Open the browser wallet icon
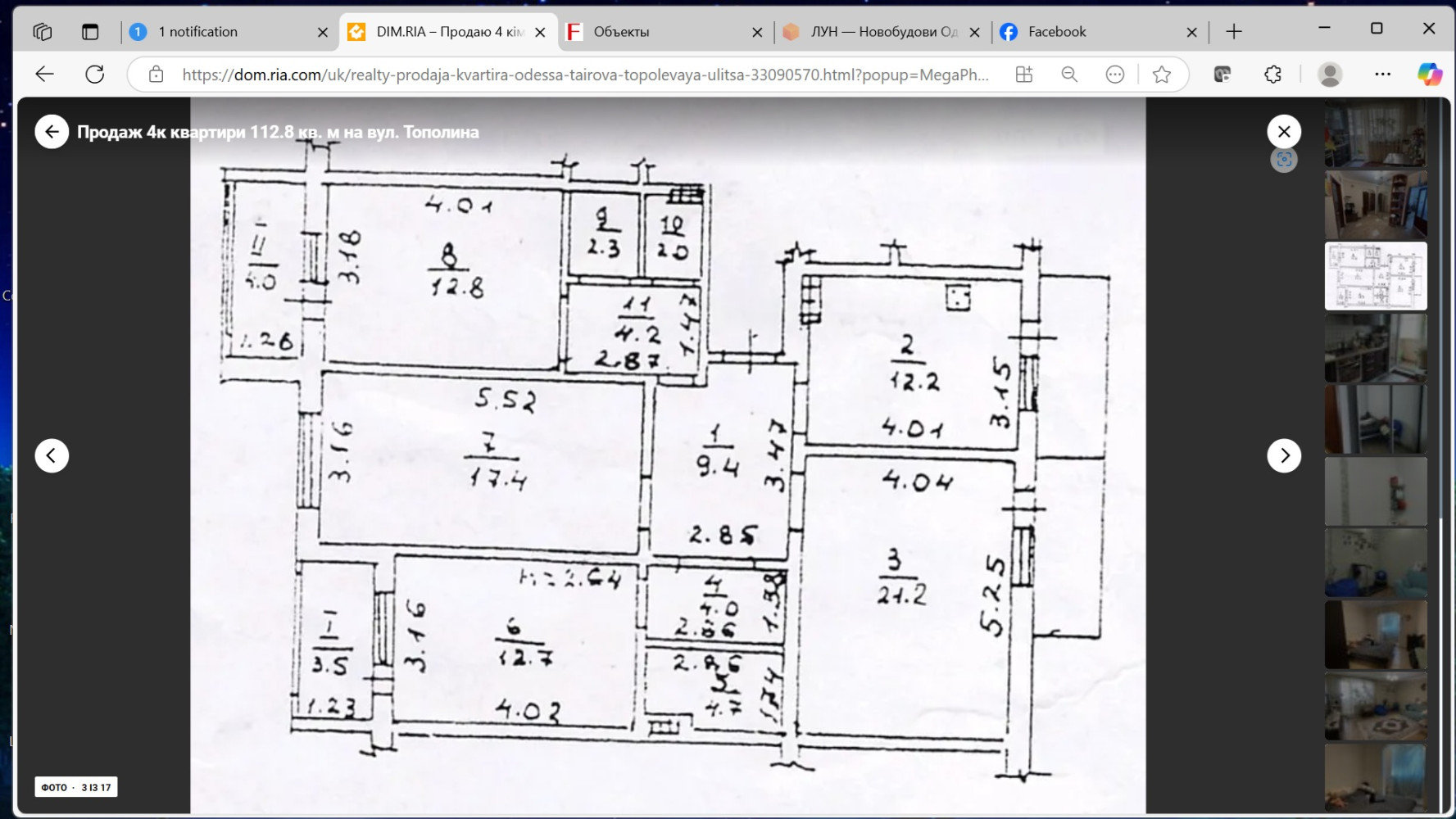This screenshot has width=1456, height=819. click(x=1222, y=75)
